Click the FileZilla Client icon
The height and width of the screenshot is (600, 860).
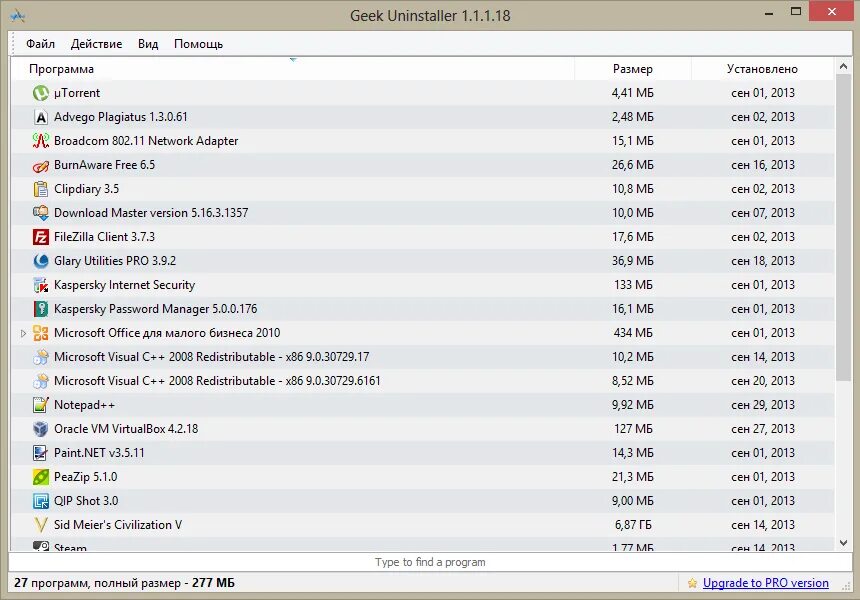tap(41, 237)
